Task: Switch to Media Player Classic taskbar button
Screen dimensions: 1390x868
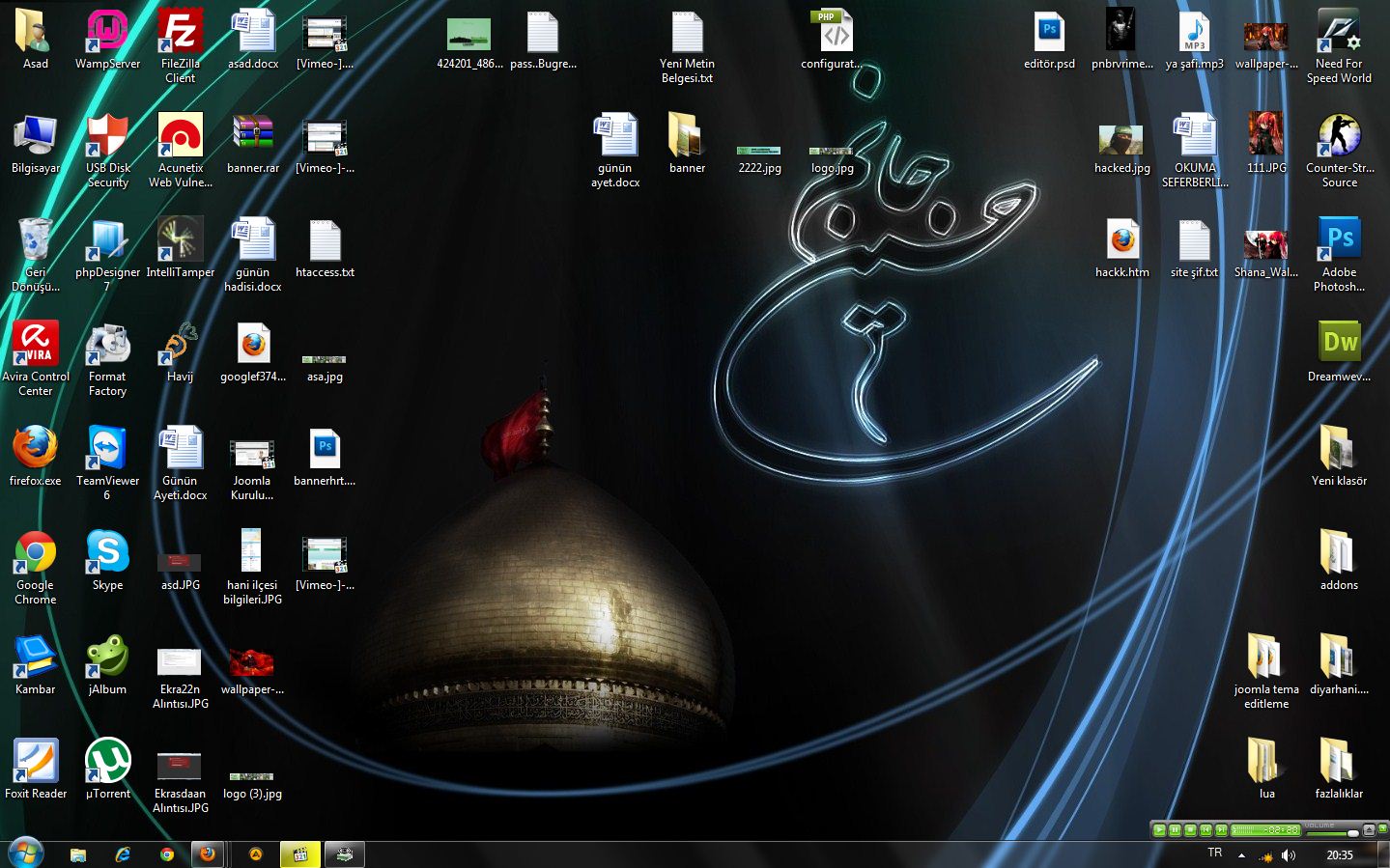Action: tap(300, 854)
